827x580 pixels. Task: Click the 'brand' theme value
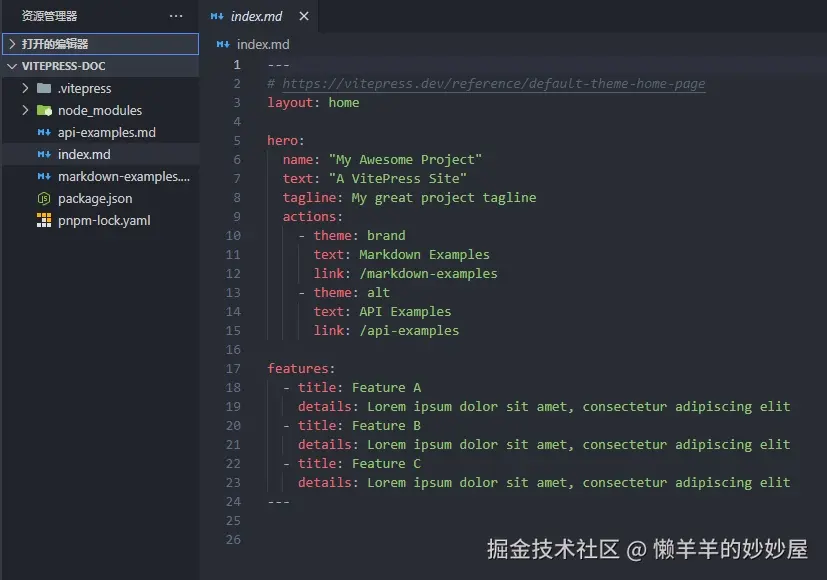(x=386, y=236)
